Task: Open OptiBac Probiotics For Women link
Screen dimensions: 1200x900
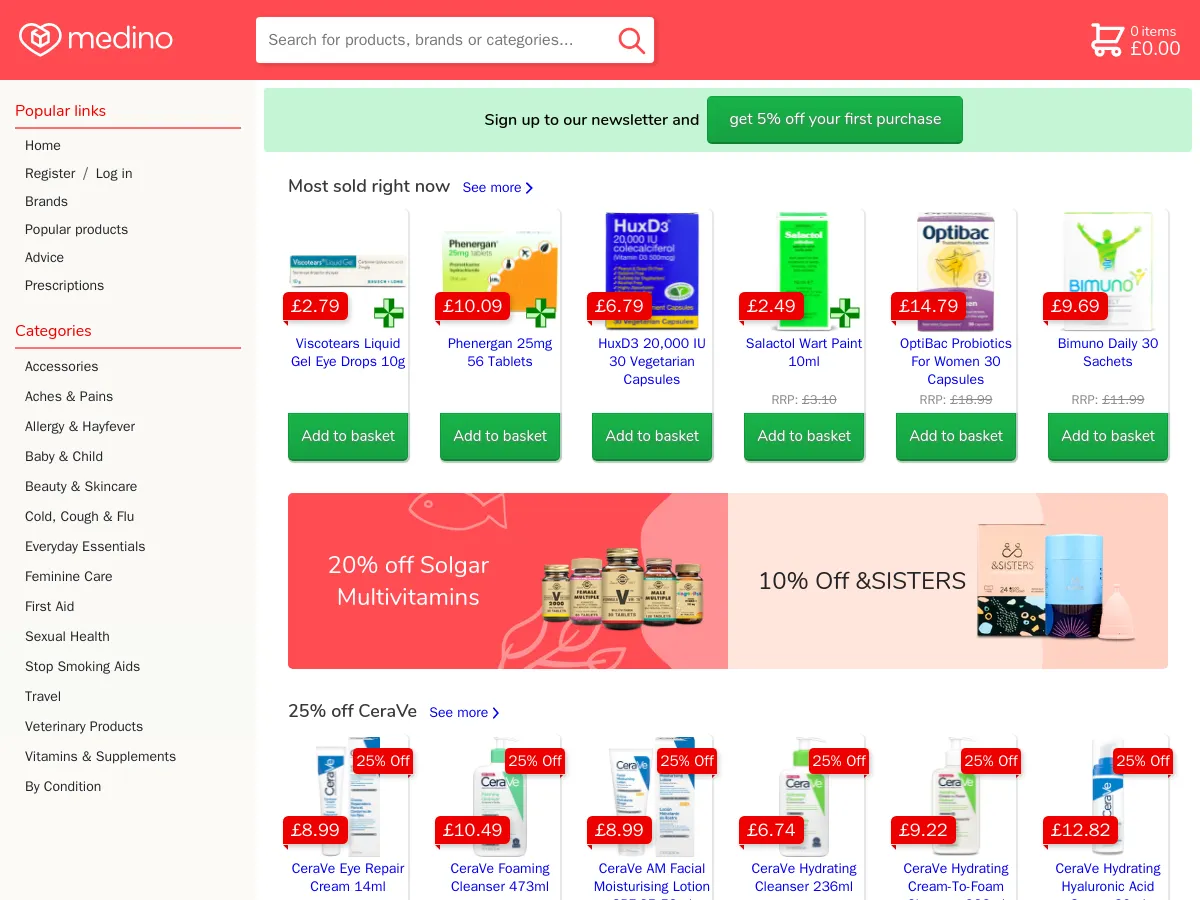Action: pyautogui.click(x=956, y=361)
